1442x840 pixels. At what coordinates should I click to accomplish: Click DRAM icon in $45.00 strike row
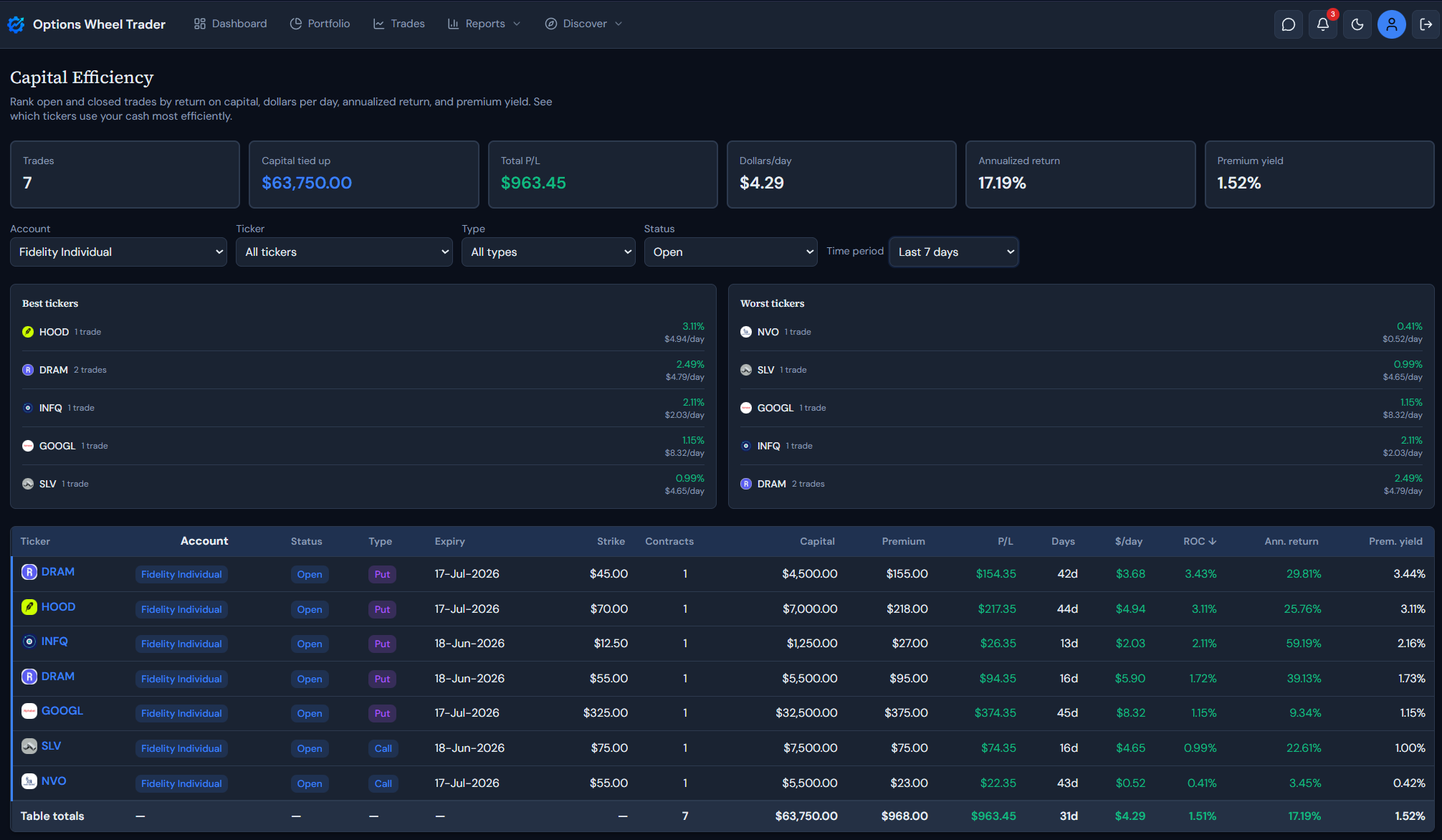click(x=29, y=572)
